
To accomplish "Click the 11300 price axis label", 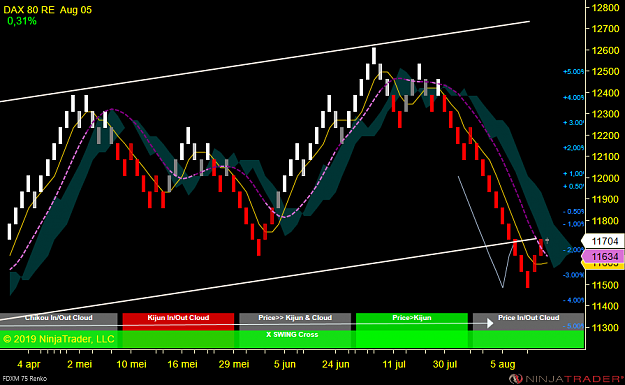I will [605, 328].
